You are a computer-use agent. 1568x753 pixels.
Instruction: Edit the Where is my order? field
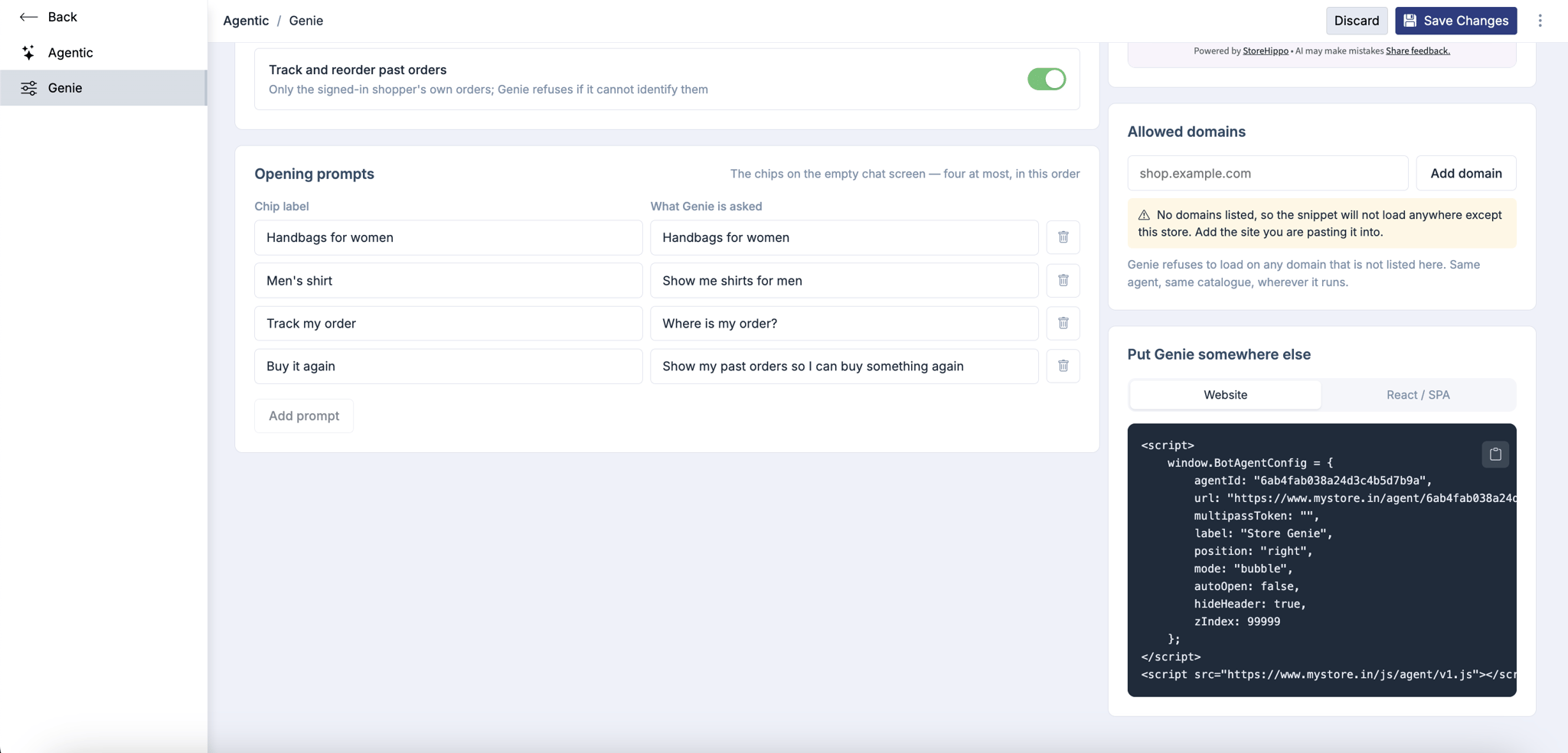(x=844, y=323)
